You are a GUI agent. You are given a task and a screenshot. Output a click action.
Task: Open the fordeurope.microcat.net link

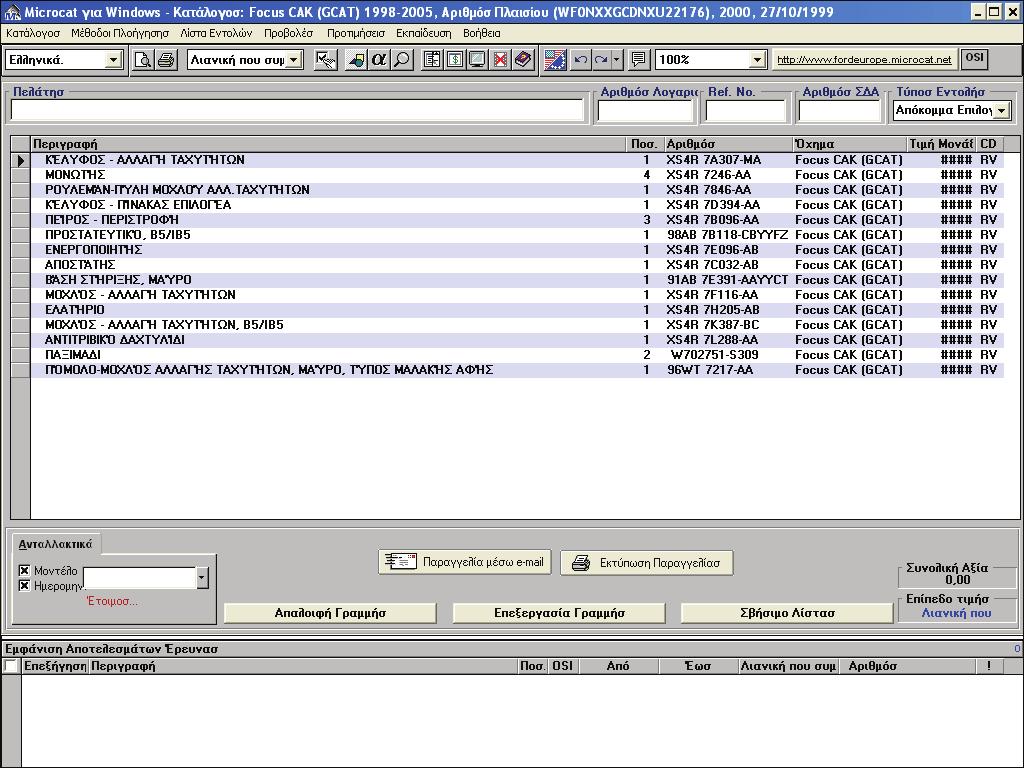pyautogui.click(x=864, y=59)
